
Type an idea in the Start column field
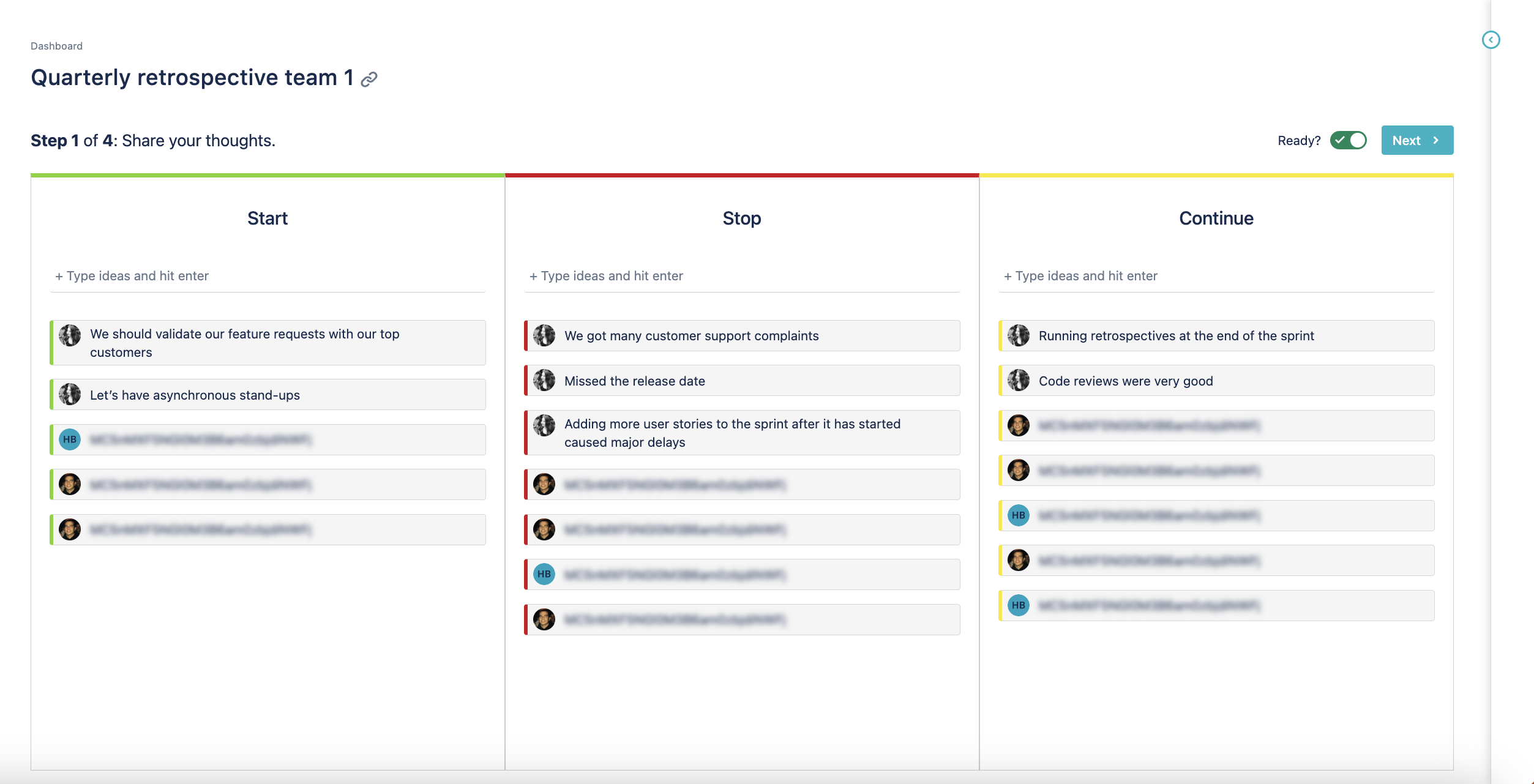click(x=268, y=276)
